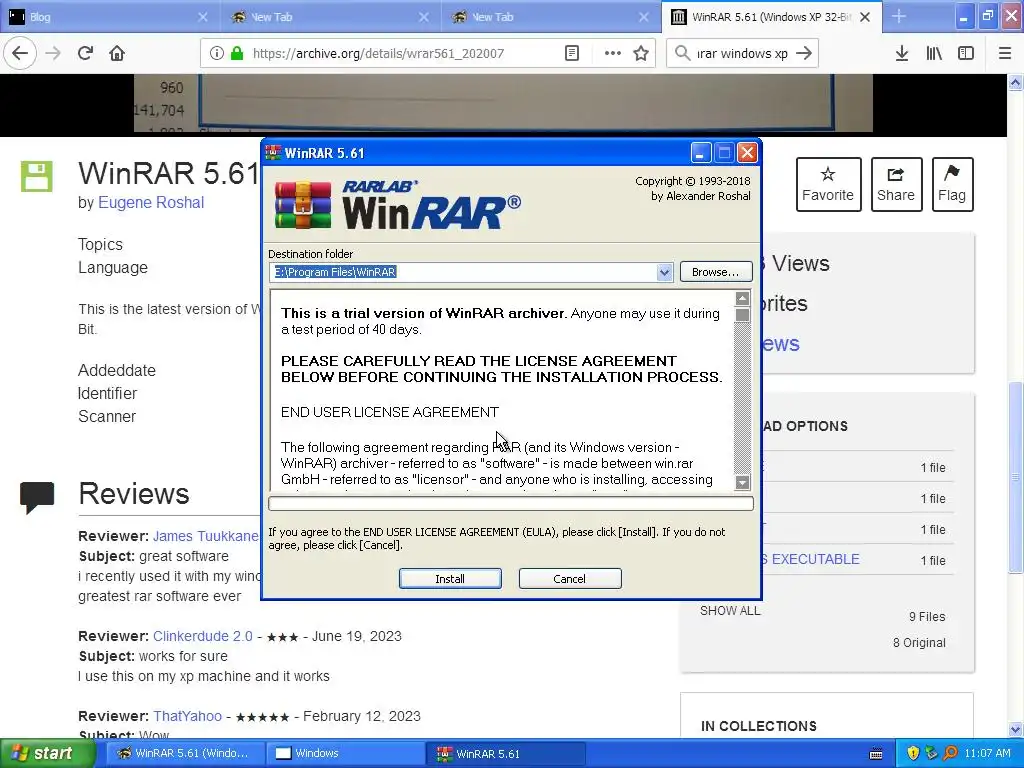Click the Install button in WinRAR
Viewport: 1024px width, 768px height.
(x=450, y=579)
